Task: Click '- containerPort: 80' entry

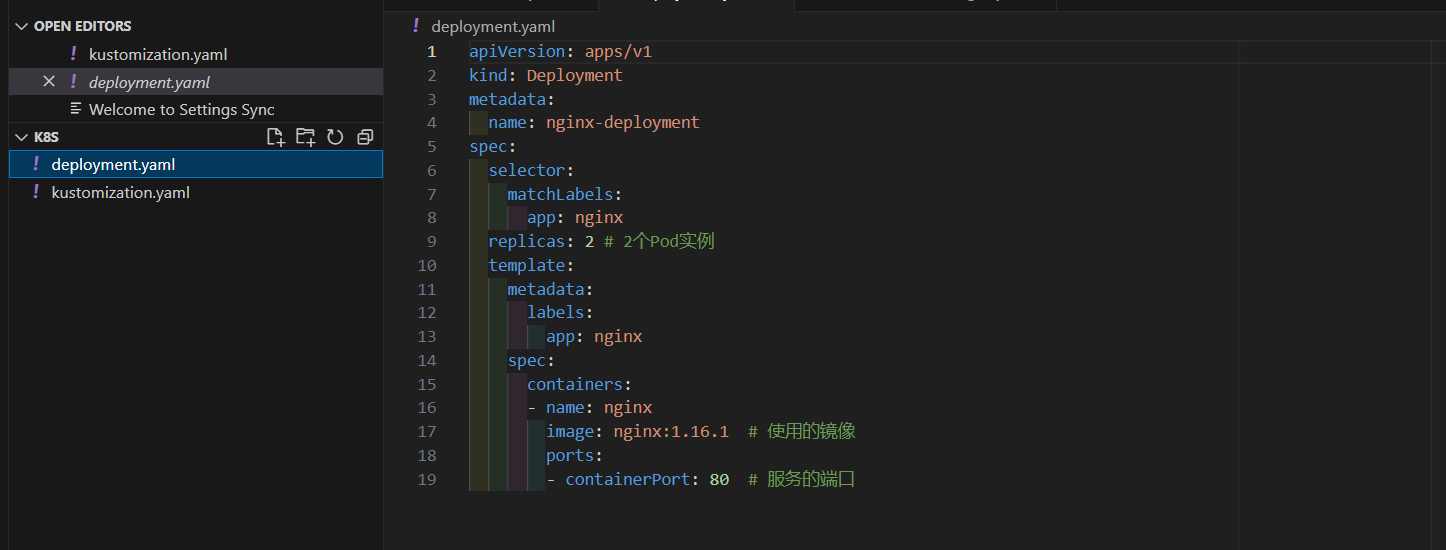Action: 637,480
